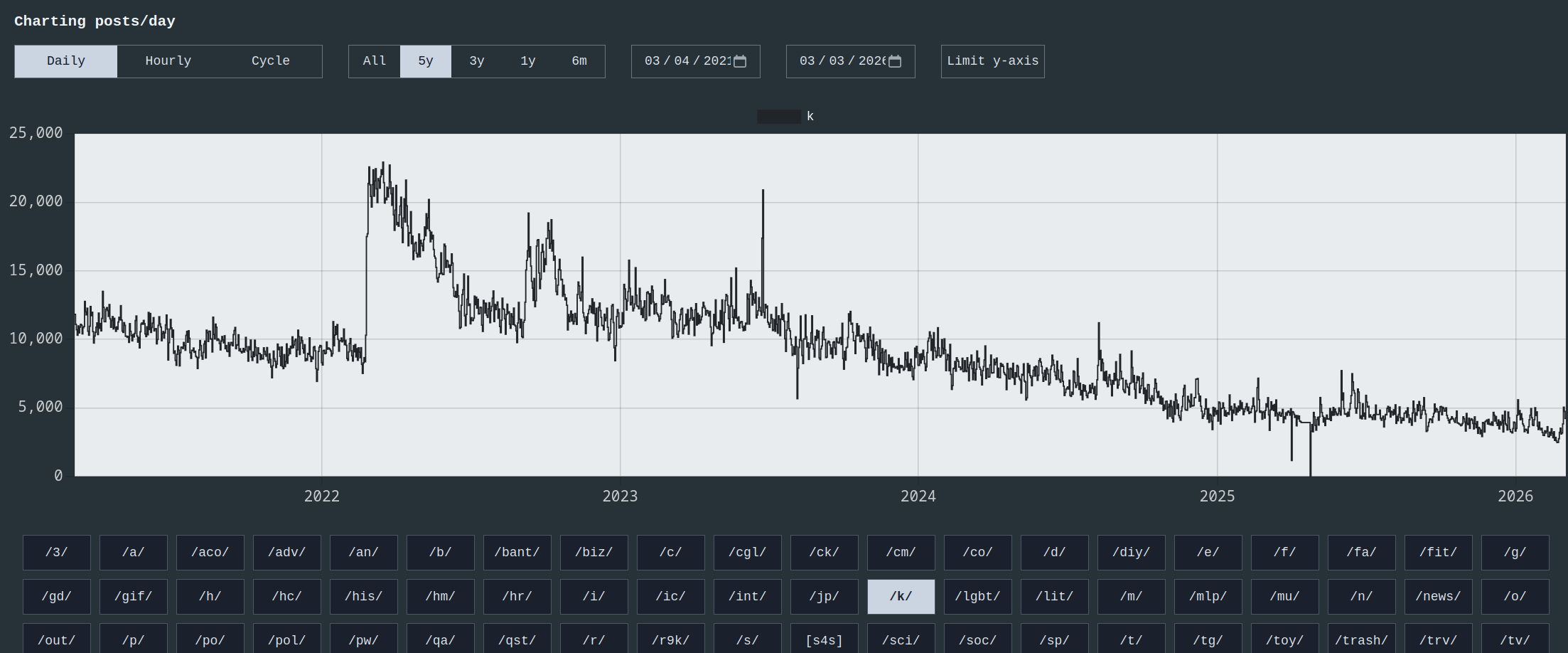Pick the /an/ board button
This screenshot has width=1568, height=653.
click(x=364, y=553)
